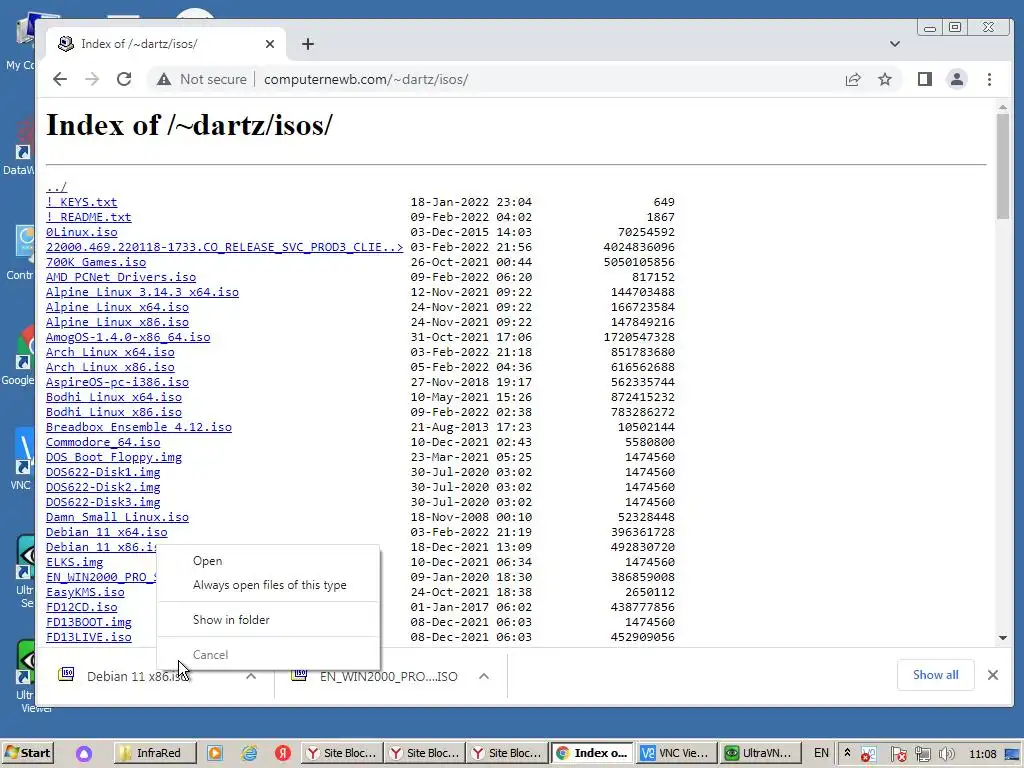This screenshot has width=1024, height=768.
Task: Launch Internet Explorer from taskbar
Action: click(x=249, y=754)
